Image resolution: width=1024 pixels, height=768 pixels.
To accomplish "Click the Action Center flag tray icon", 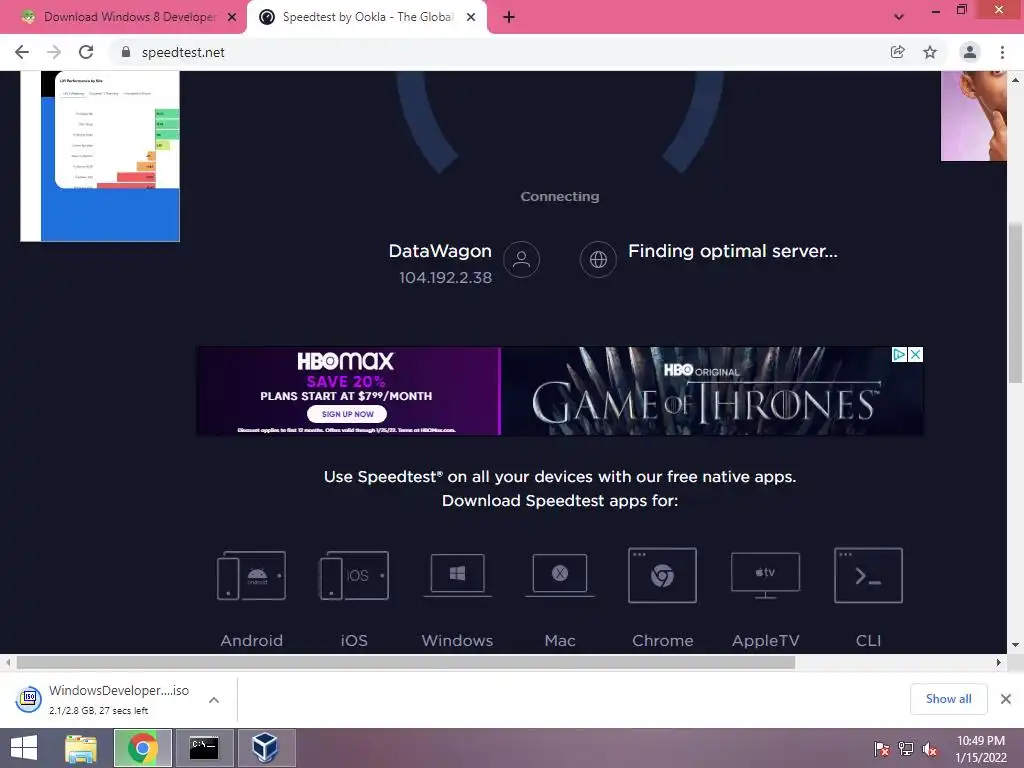I will click(x=881, y=749).
